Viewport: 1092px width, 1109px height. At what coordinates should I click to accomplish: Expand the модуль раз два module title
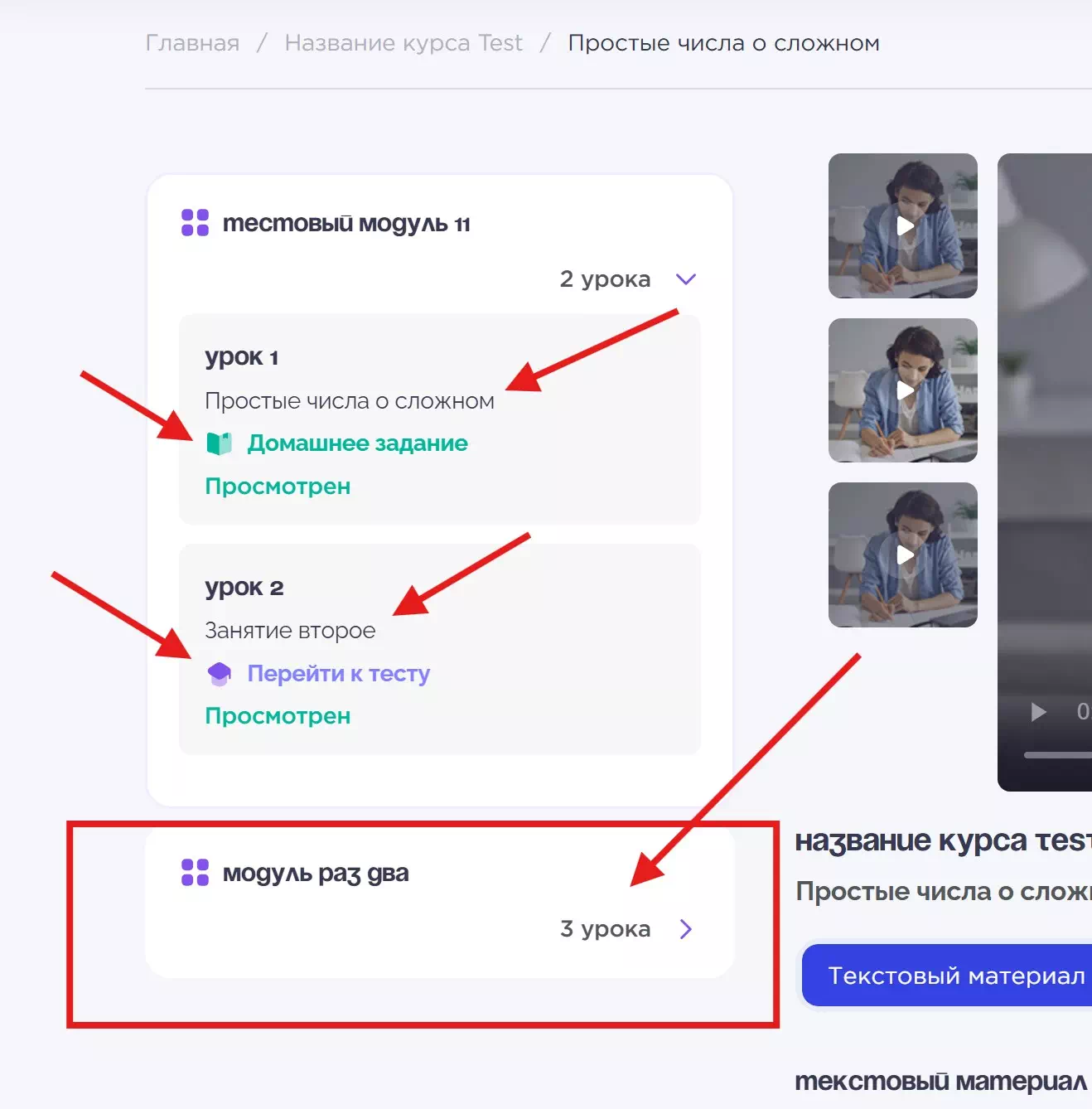(316, 874)
